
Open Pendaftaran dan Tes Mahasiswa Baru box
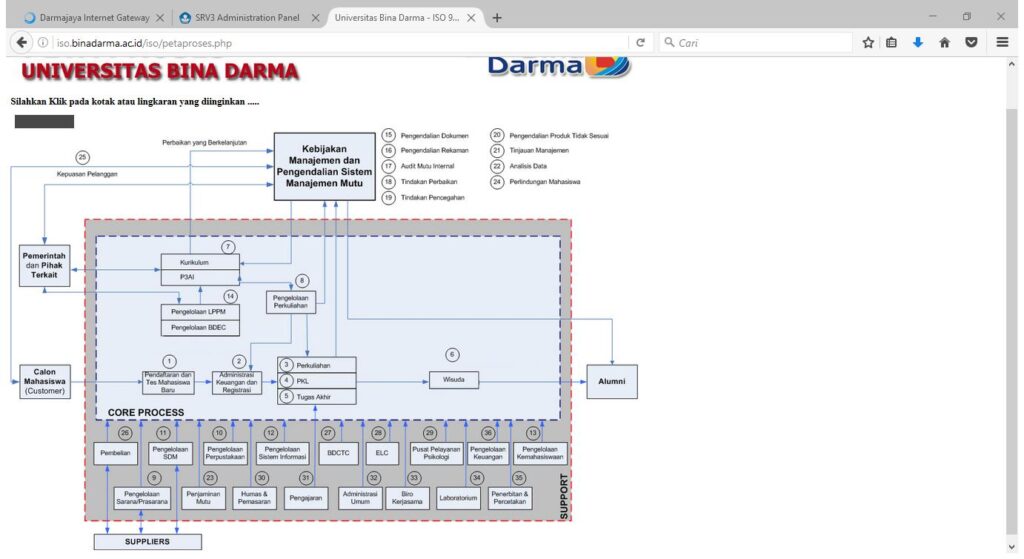(x=168, y=383)
